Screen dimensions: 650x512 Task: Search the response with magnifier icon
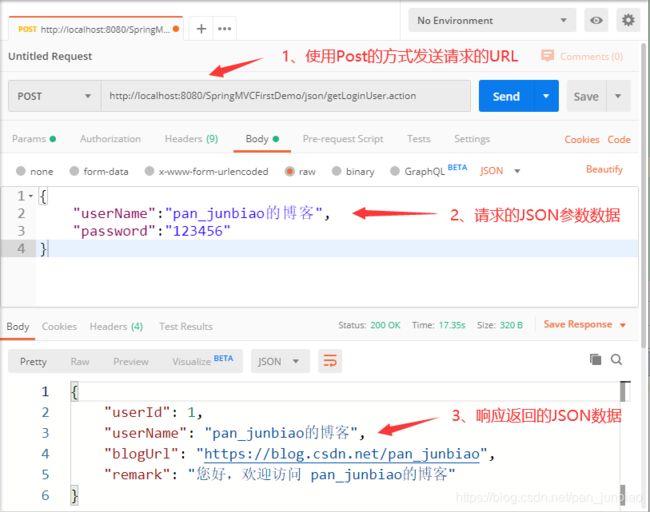[x=616, y=360]
